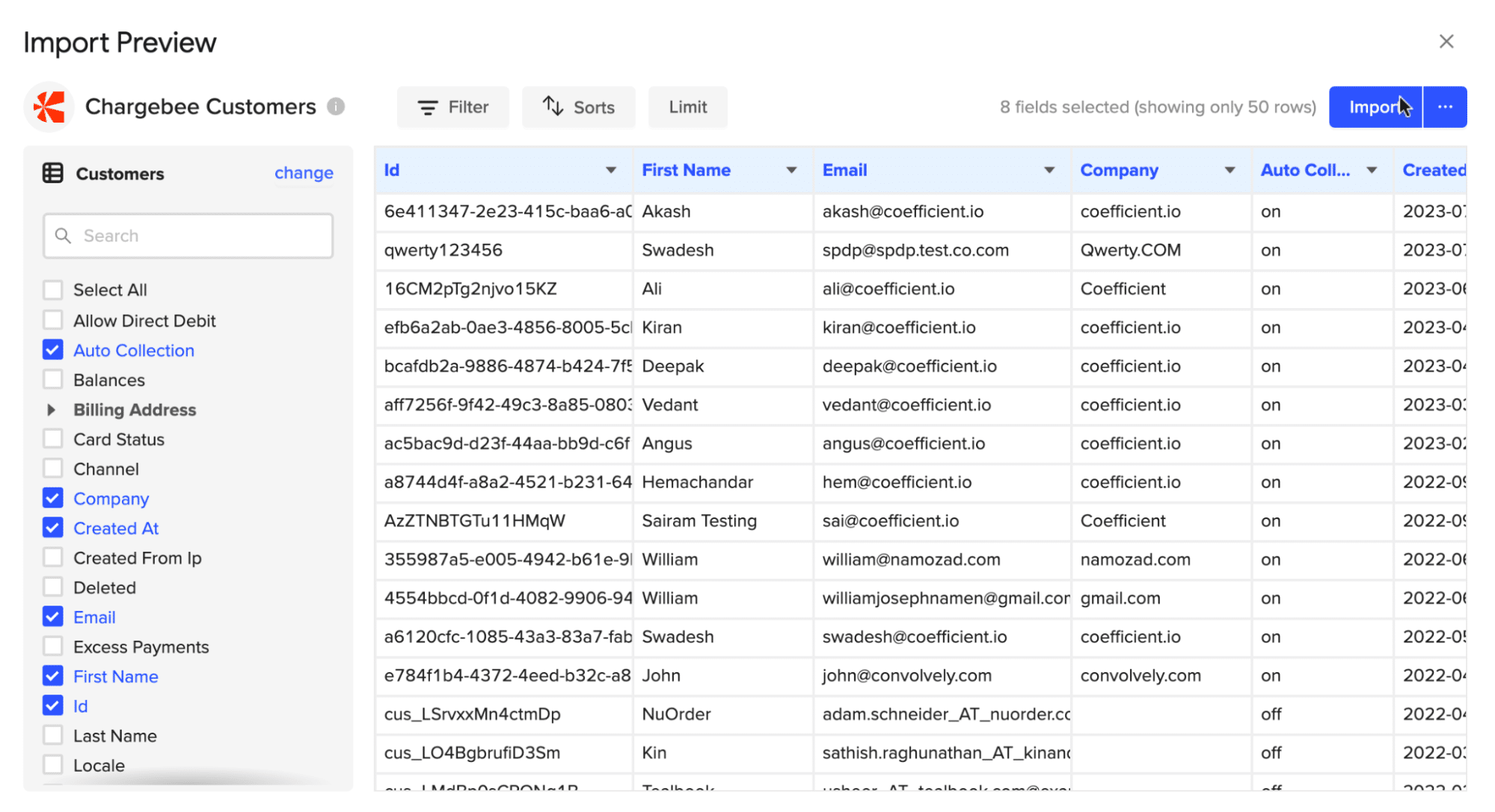The height and width of the screenshot is (812, 1495).
Task: Select first name cell Kin
Action: 723,753
